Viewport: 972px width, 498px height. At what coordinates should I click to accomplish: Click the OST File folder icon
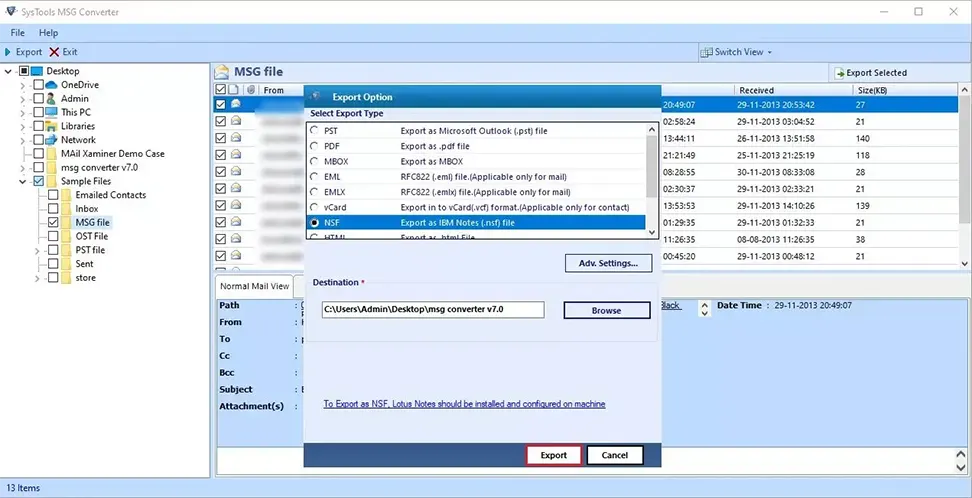66,236
